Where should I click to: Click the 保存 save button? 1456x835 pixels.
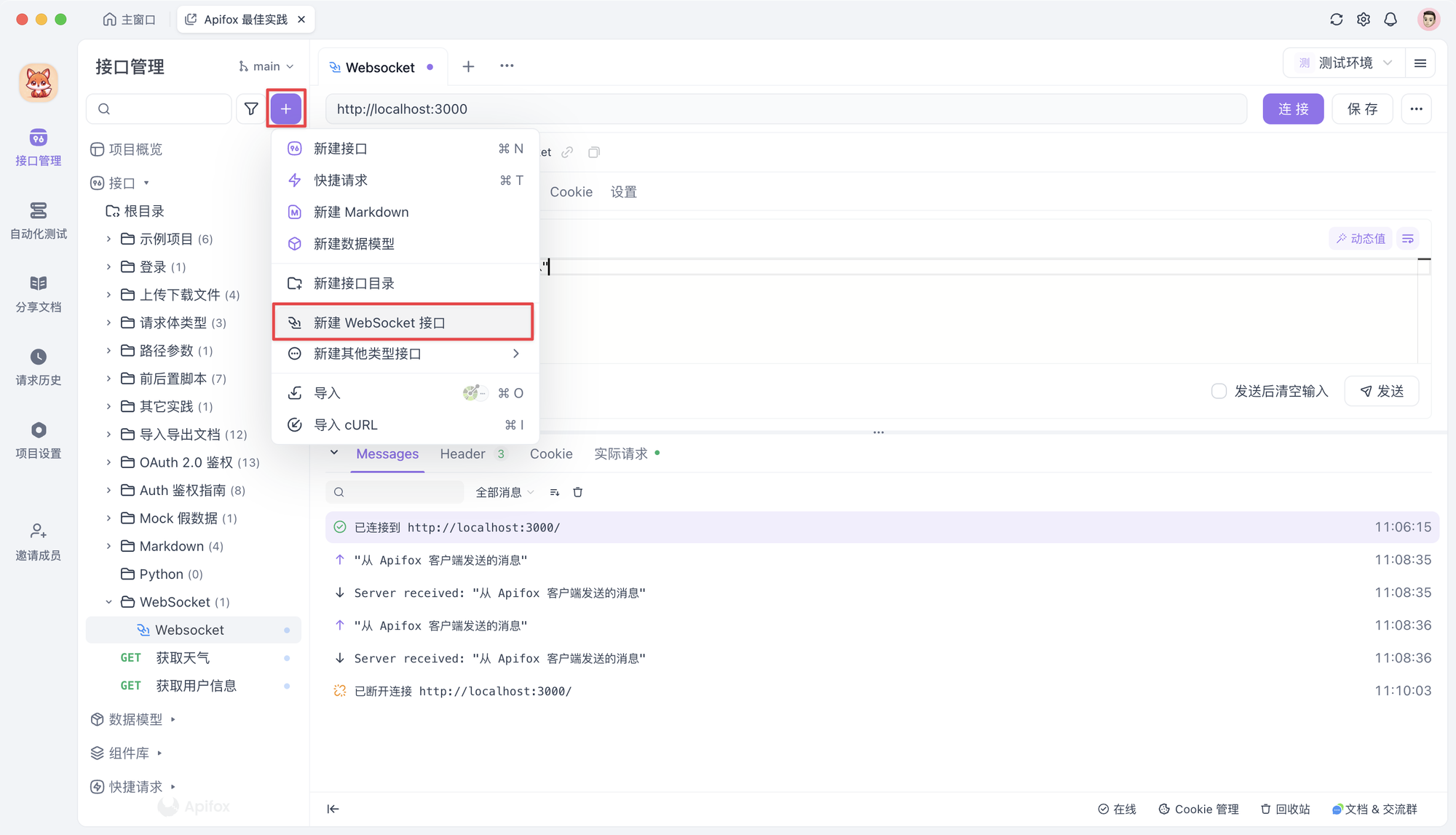pyautogui.click(x=1363, y=108)
